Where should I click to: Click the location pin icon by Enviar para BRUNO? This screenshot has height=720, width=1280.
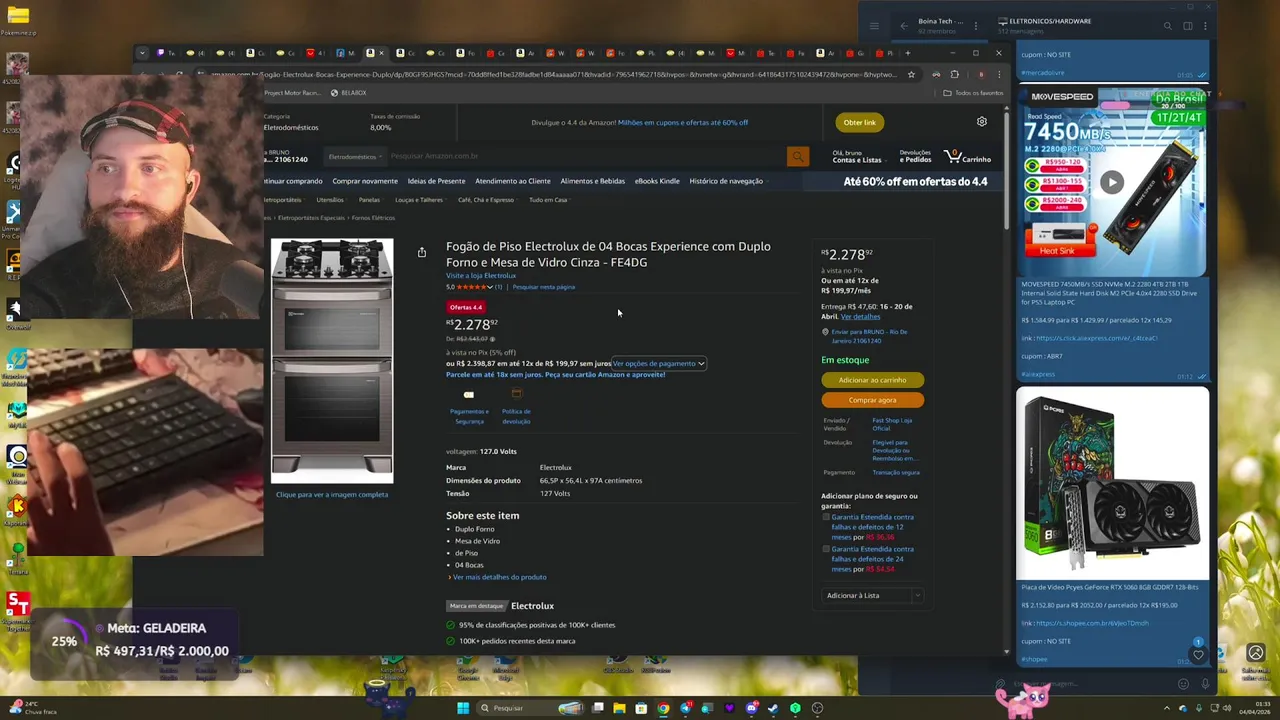click(x=825, y=332)
